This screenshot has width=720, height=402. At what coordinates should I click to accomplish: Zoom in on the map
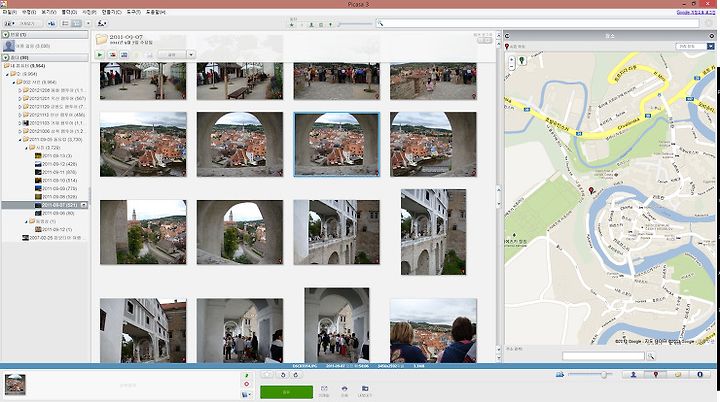[x=512, y=59]
